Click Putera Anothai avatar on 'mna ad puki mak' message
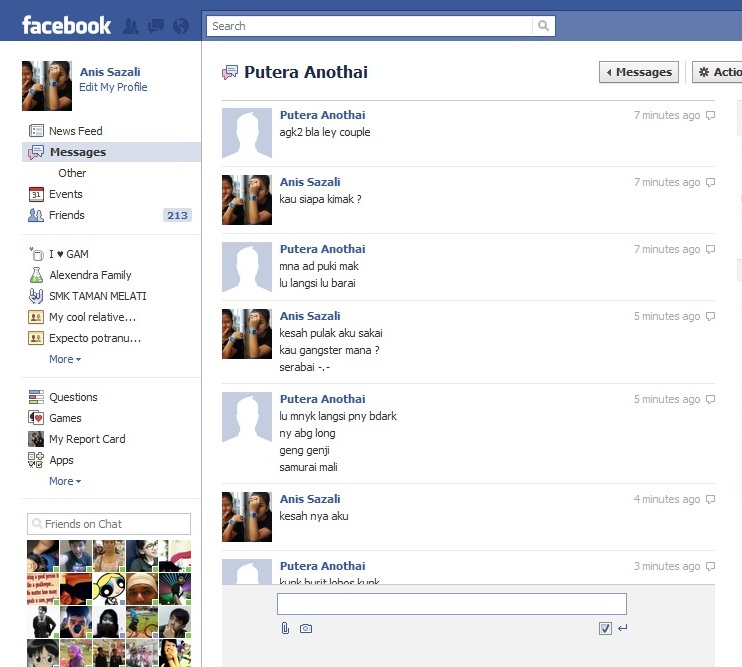Image resolution: width=742 pixels, height=667 pixels. 247,267
